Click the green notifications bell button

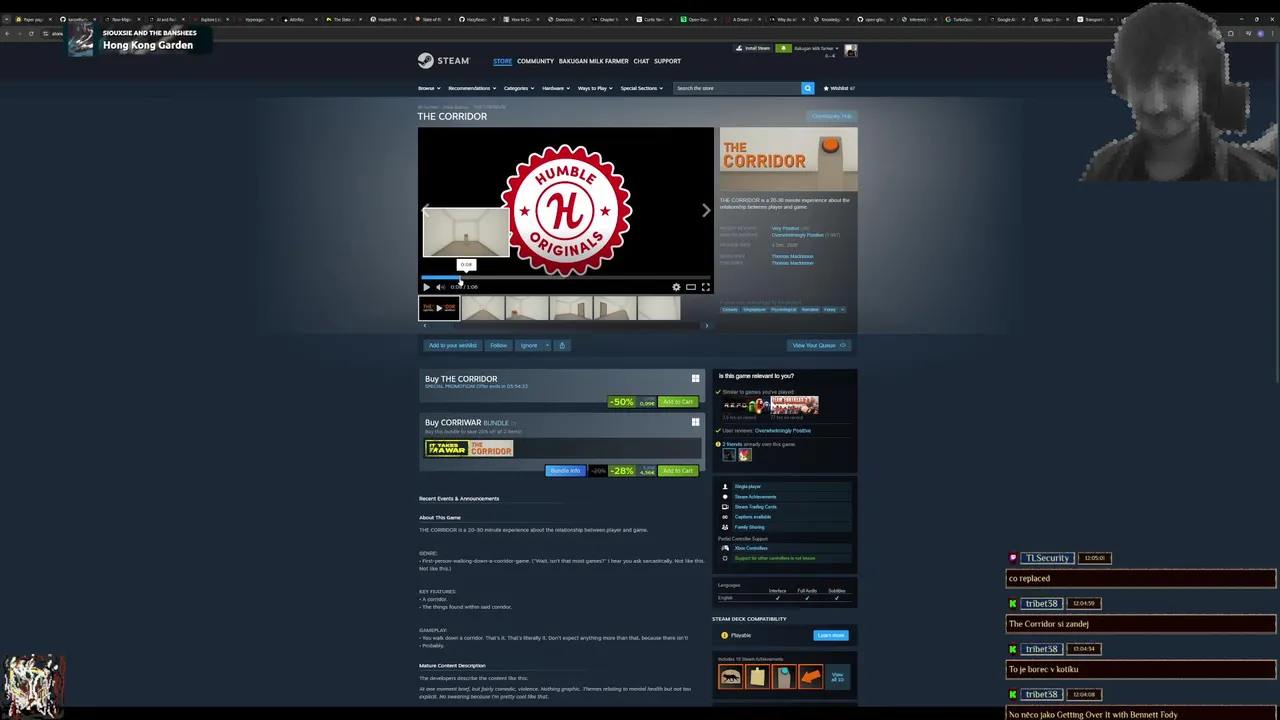click(784, 48)
